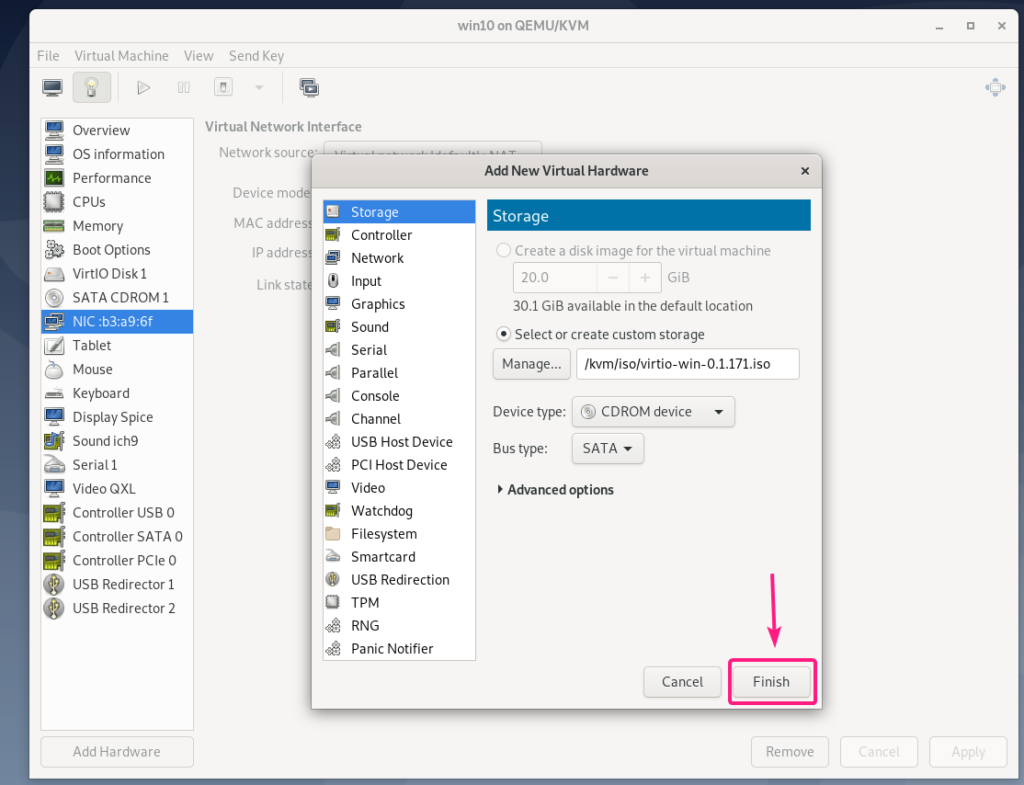Open shutdown options dropdown arrow in toolbar
The image size is (1024, 785).
pos(259,88)
